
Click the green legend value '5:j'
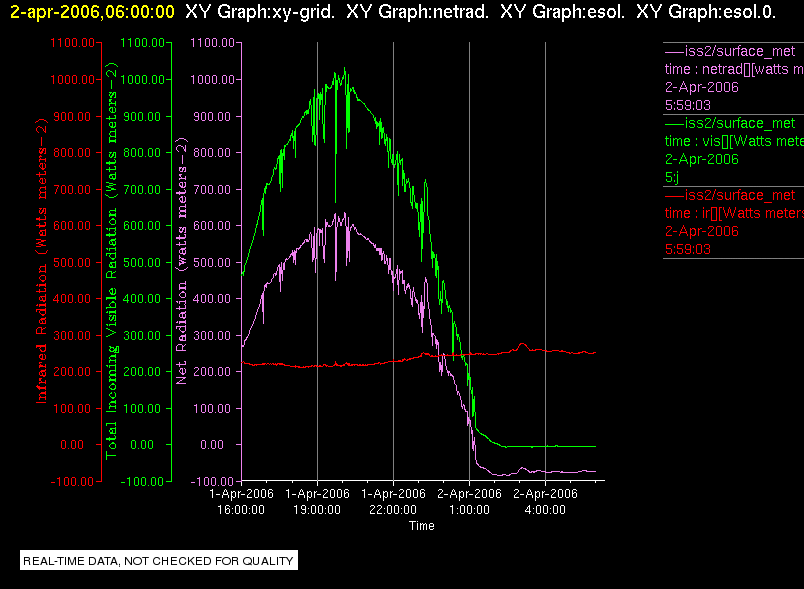tap(672, 177)
